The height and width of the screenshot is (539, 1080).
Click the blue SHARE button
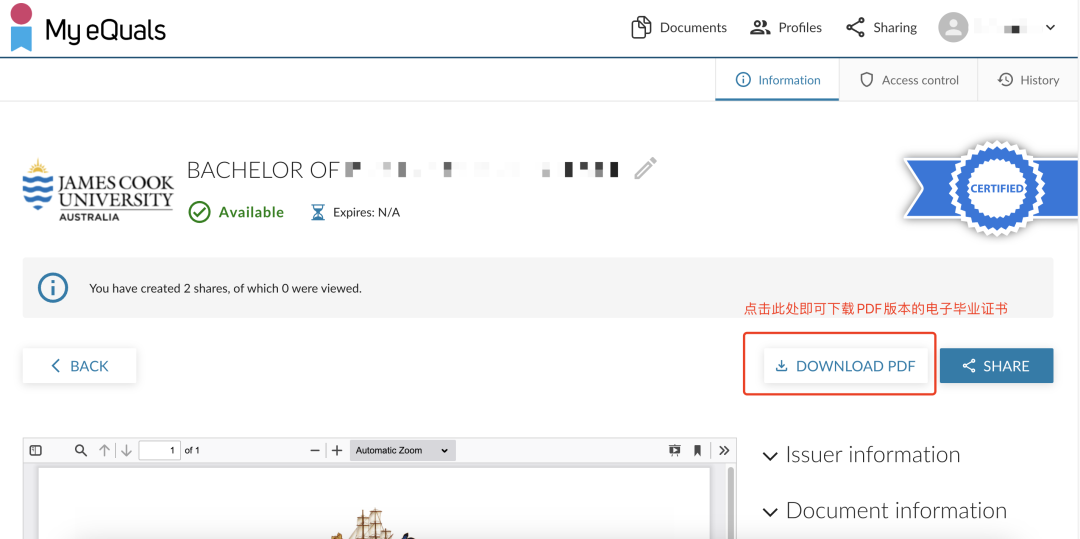point(996,366)
